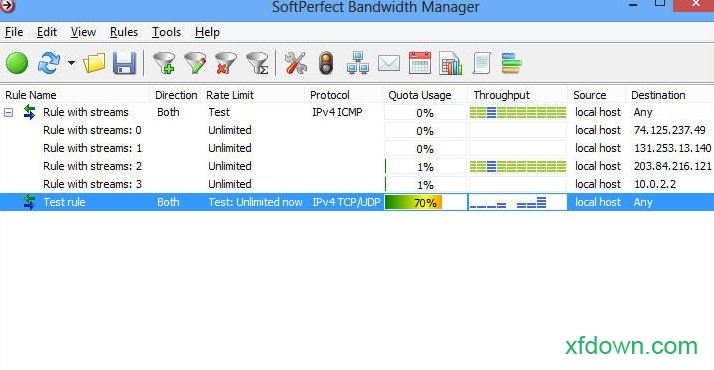Click the 'IPv4 TCP/UDP' protocol cell
714x370 pixels.
347,203
